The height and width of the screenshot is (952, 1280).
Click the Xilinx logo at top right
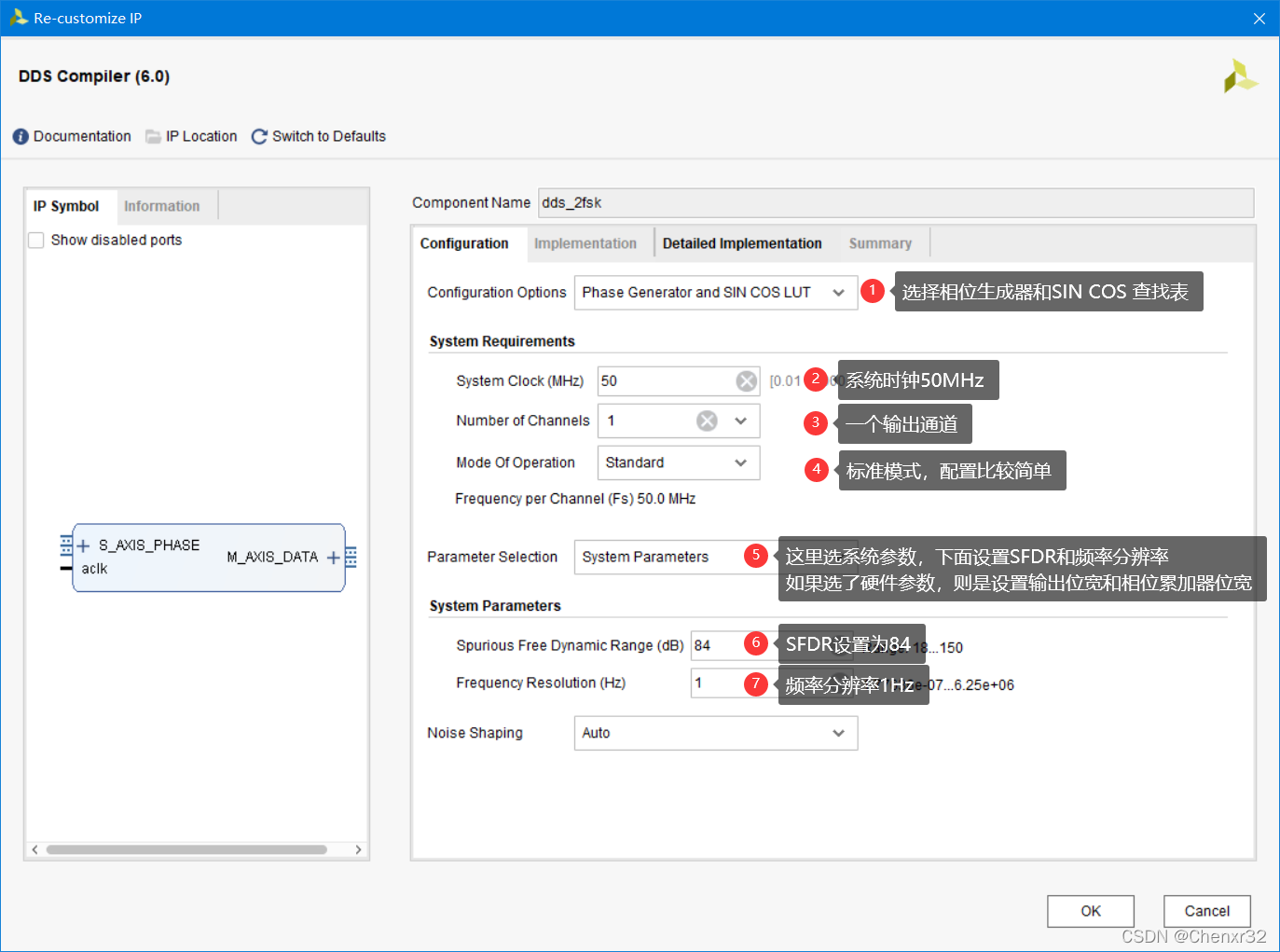(1241, 76)
